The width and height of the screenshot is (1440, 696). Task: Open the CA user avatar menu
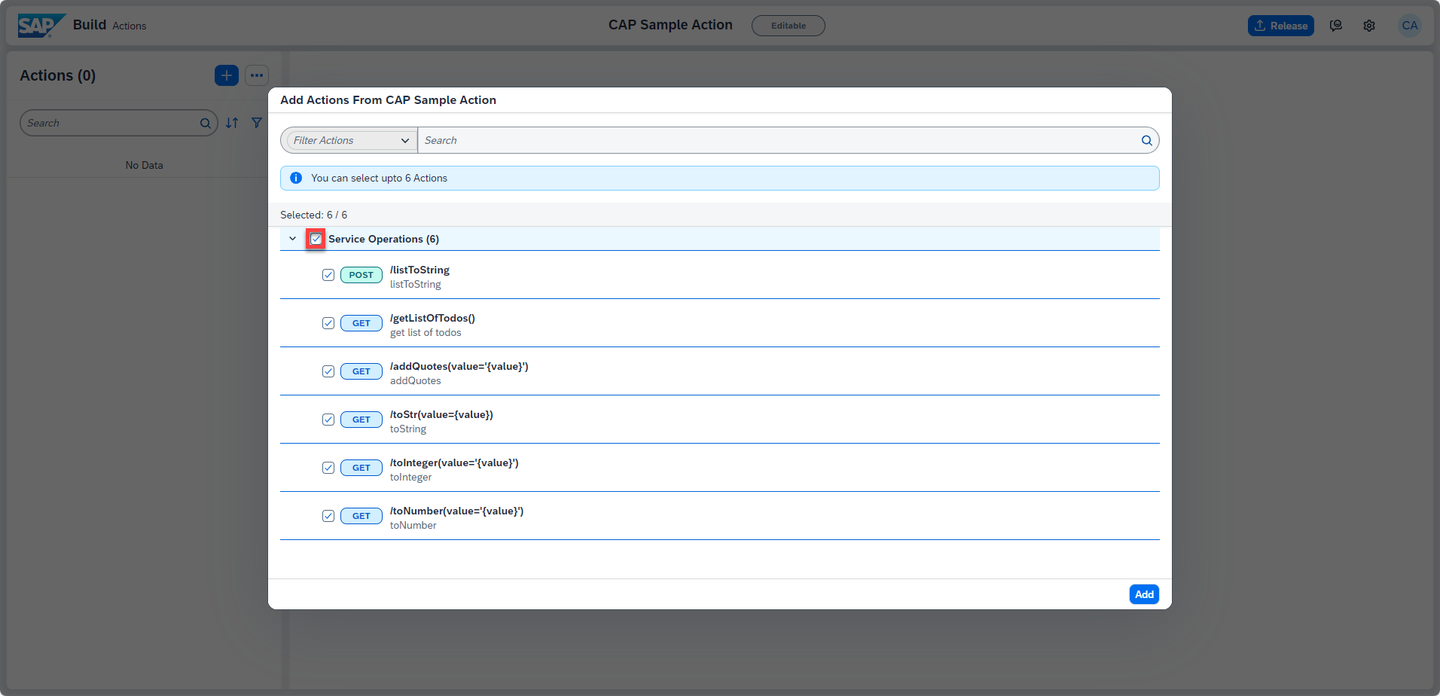(x=1409, y=26)
